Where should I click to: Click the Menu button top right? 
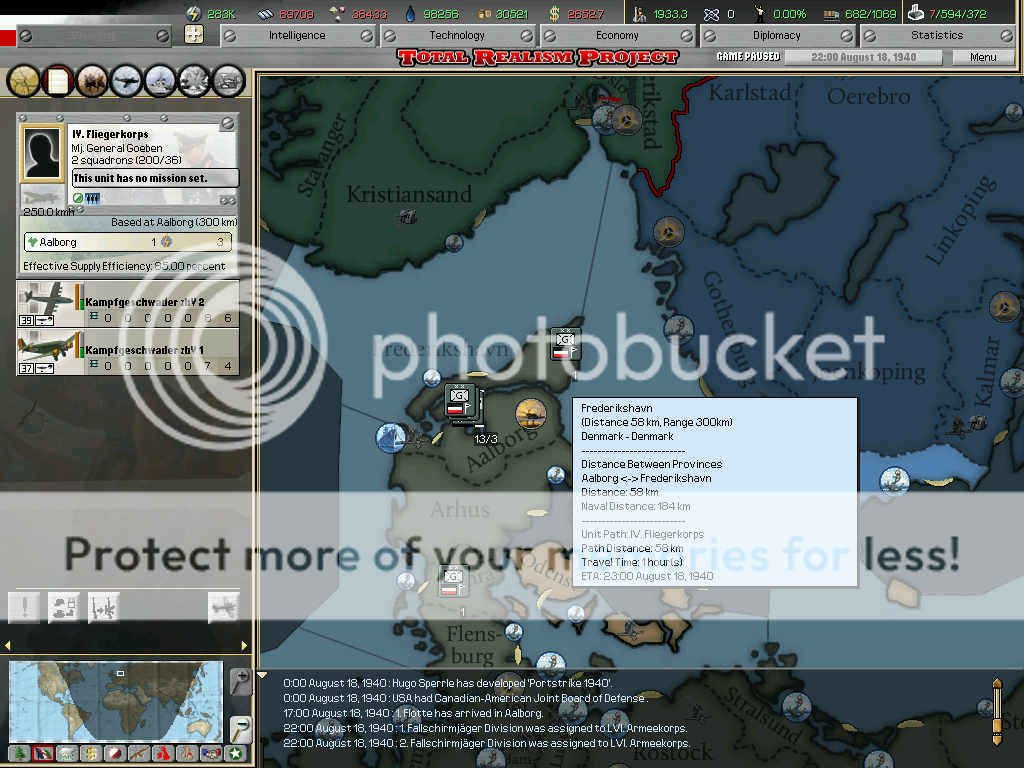point(982,57)
